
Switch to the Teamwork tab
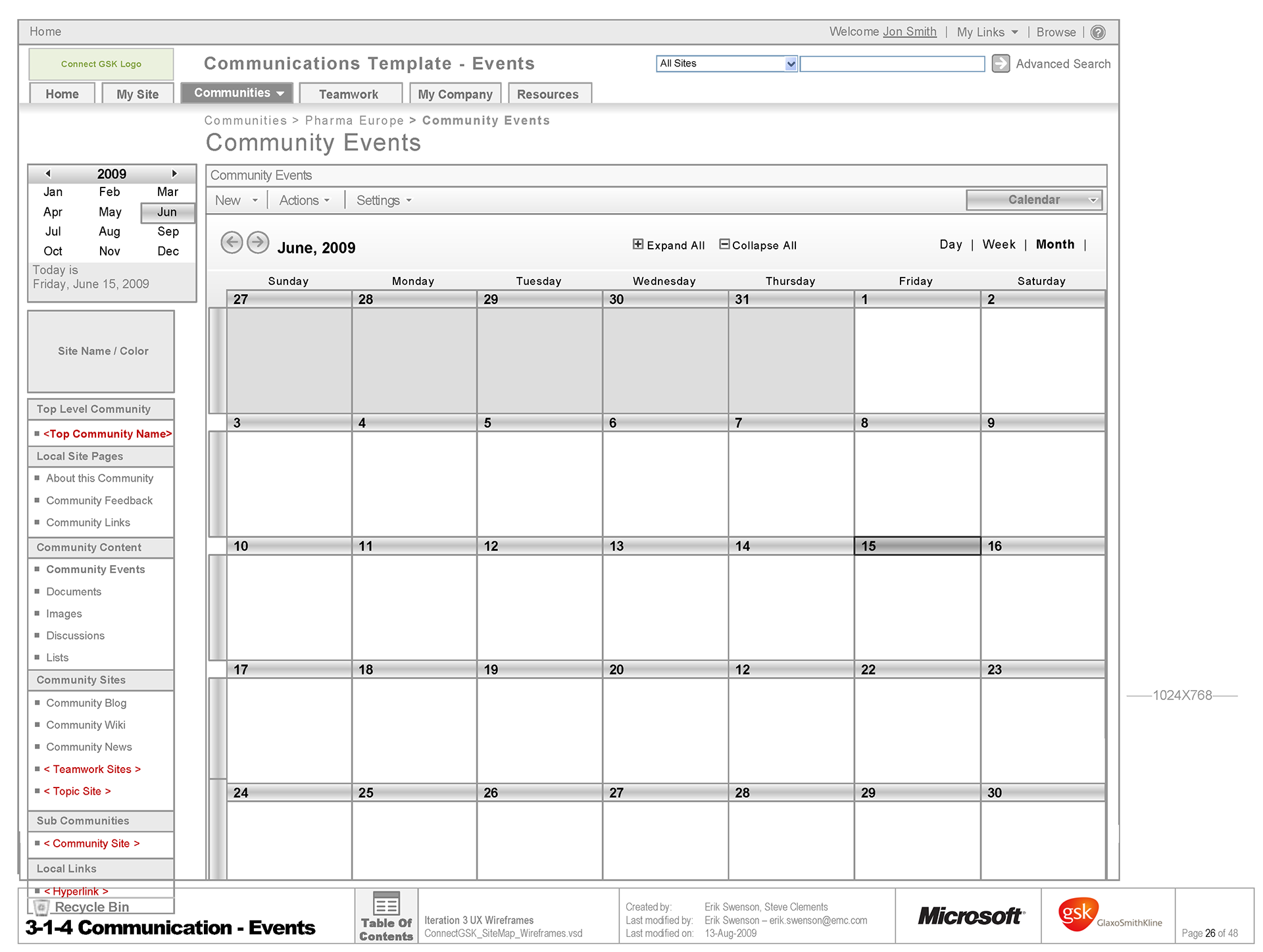tap(349, 94)
